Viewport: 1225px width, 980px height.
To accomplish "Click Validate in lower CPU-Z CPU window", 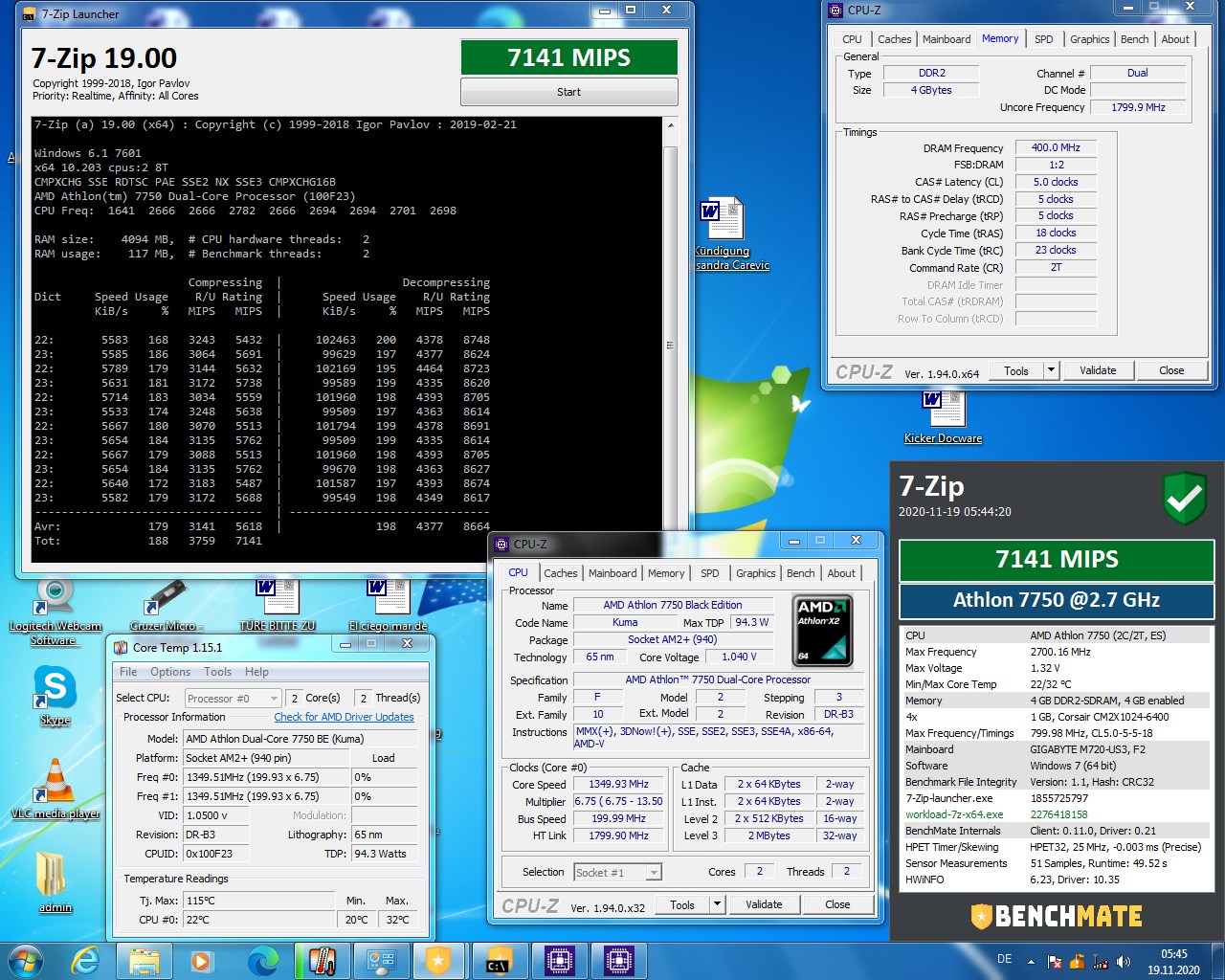I will 764,904.
